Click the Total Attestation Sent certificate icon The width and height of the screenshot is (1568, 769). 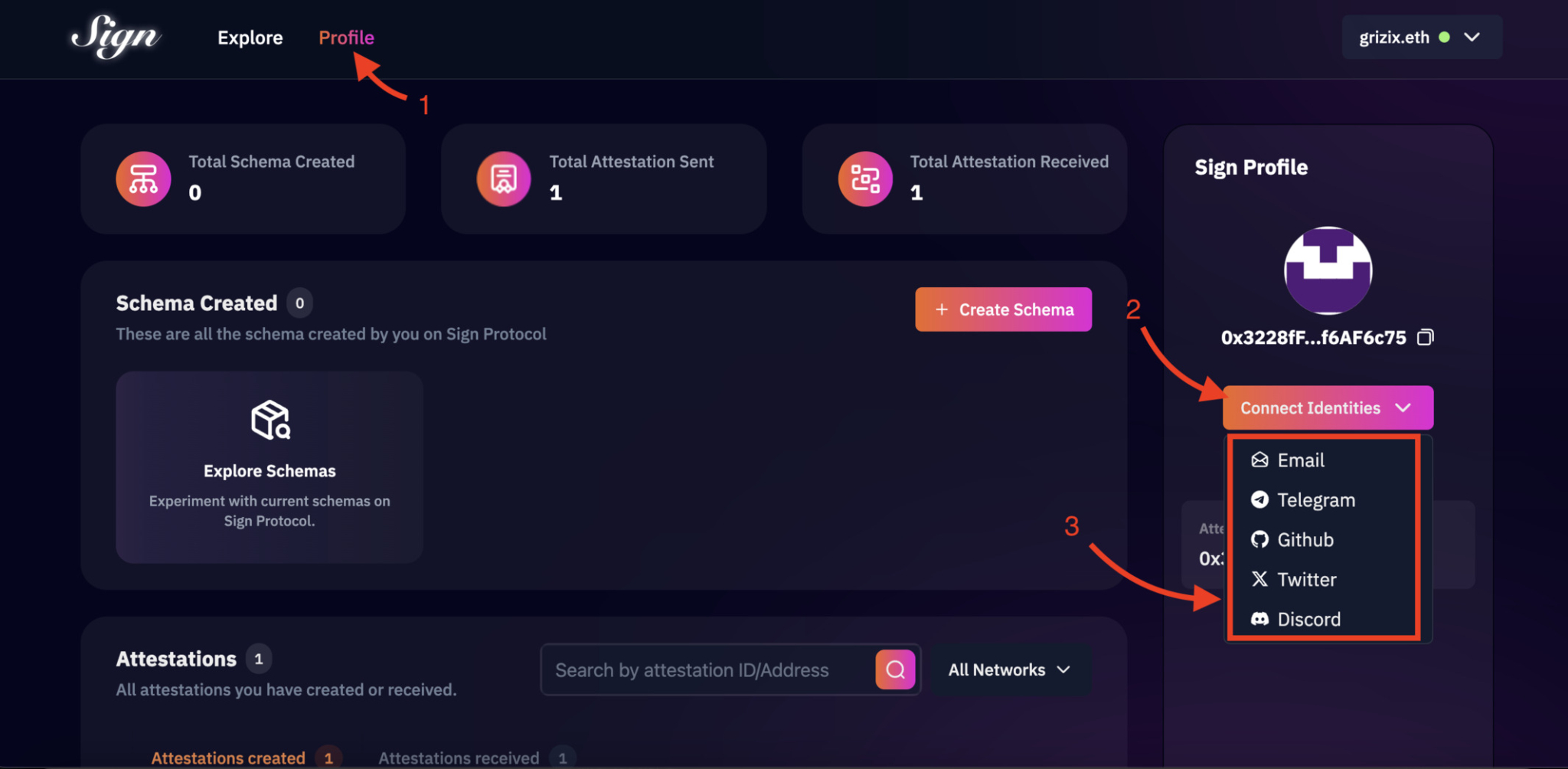coord(502,178)
